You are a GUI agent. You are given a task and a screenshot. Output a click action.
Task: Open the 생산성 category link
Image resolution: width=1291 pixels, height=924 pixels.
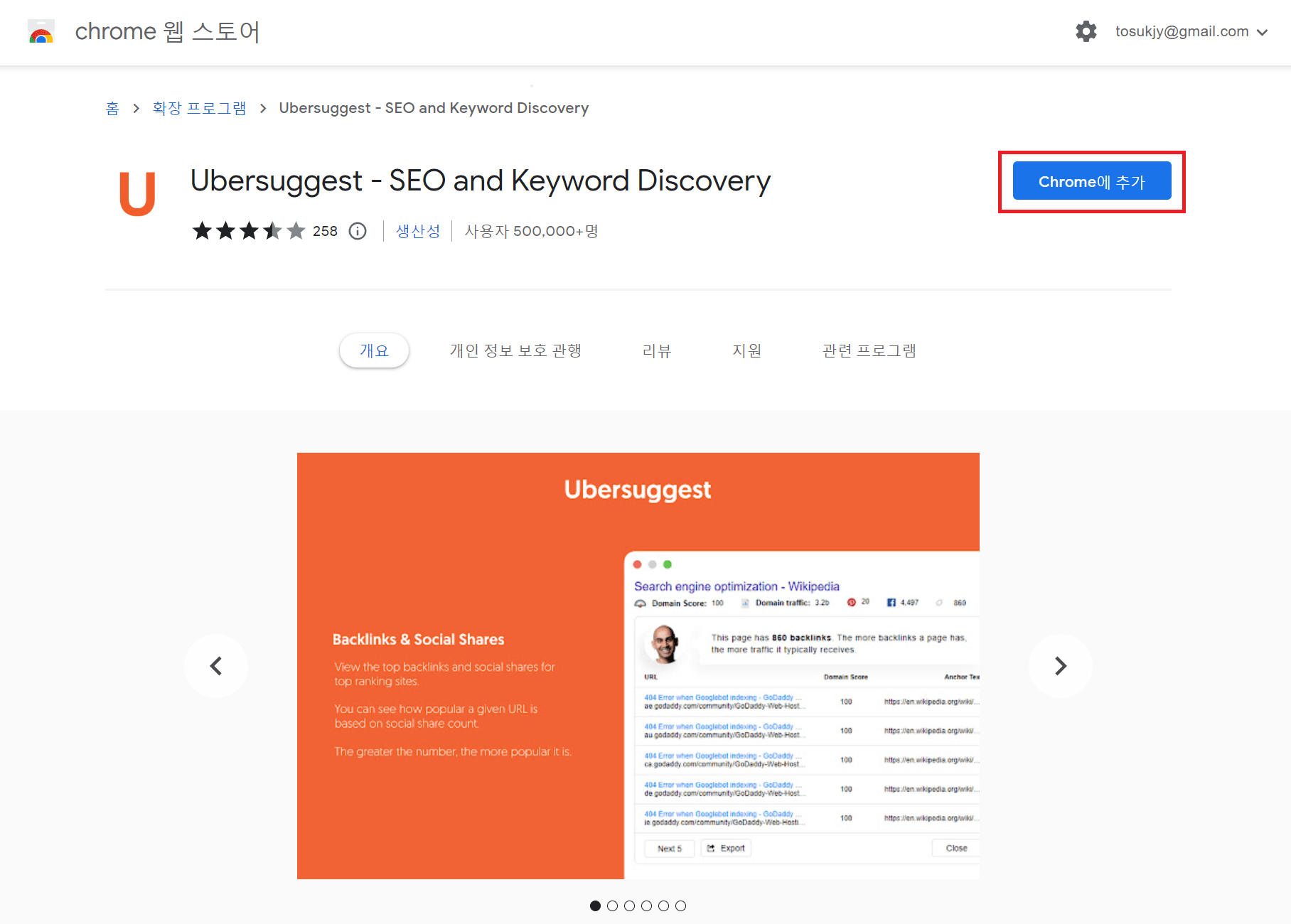click(418, 231)
